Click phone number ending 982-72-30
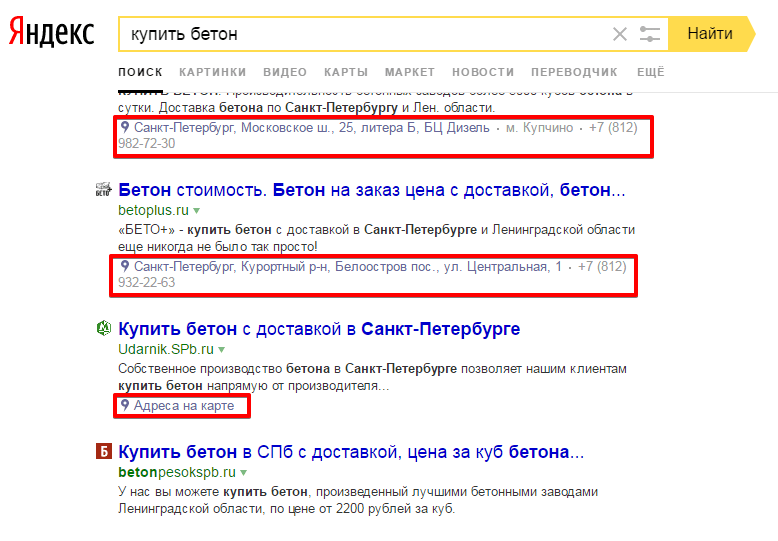 click(378, 135)
